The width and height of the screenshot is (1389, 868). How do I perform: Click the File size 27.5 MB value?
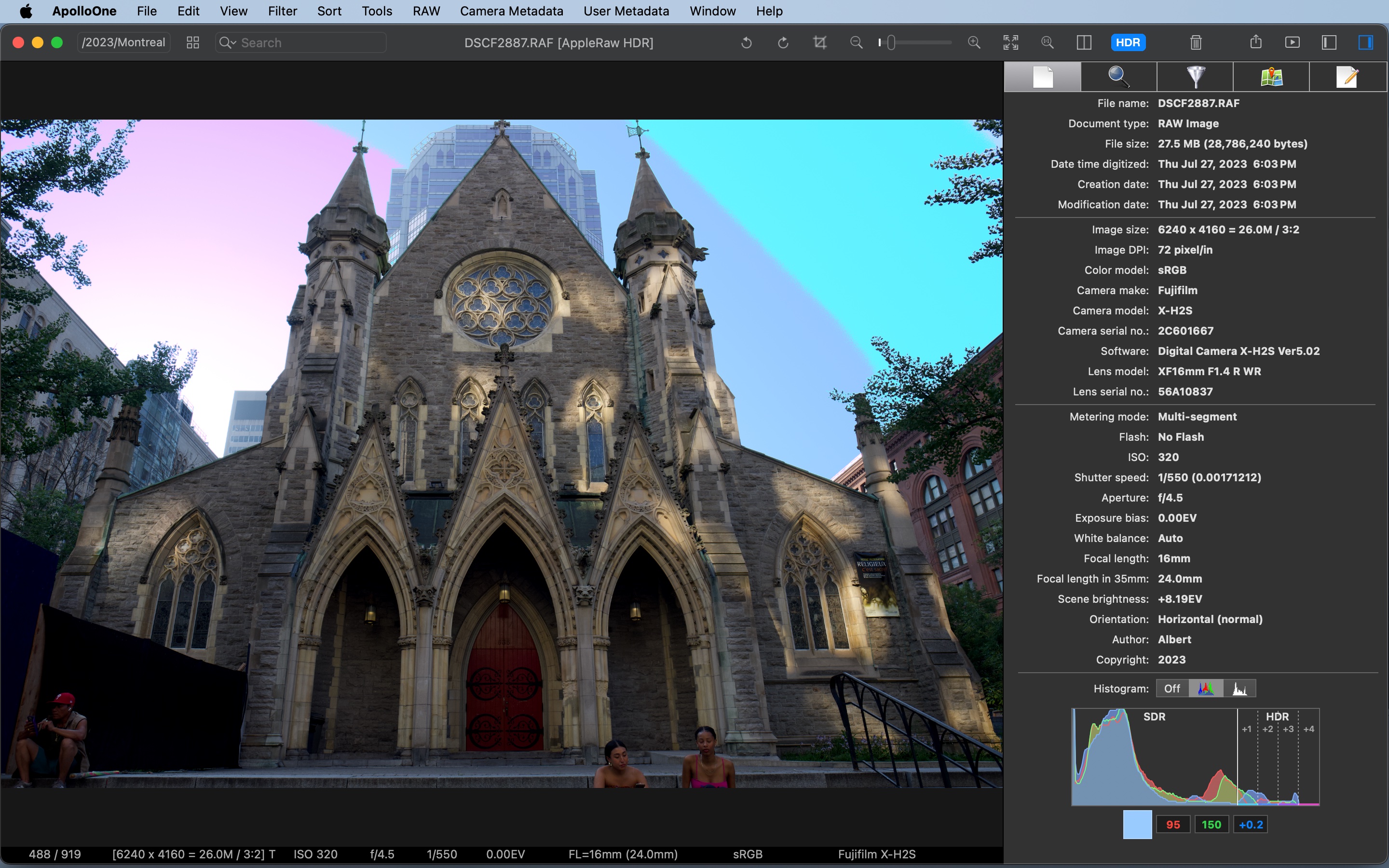[1232, 144]
